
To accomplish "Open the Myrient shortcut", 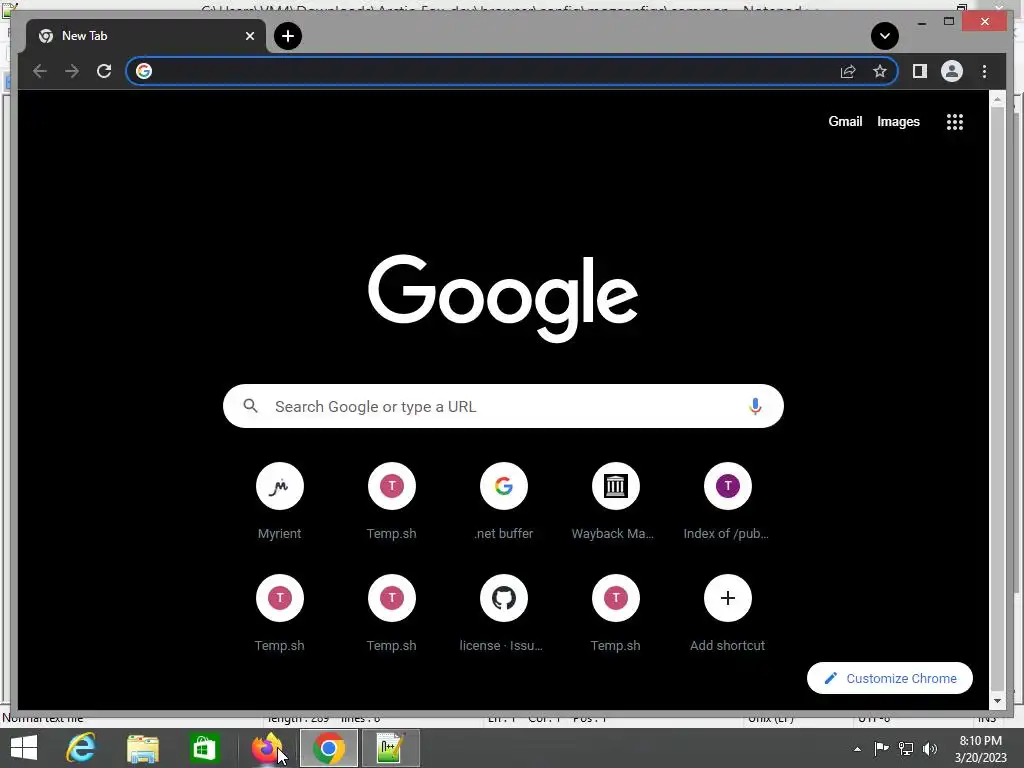I will click(280, 502).
